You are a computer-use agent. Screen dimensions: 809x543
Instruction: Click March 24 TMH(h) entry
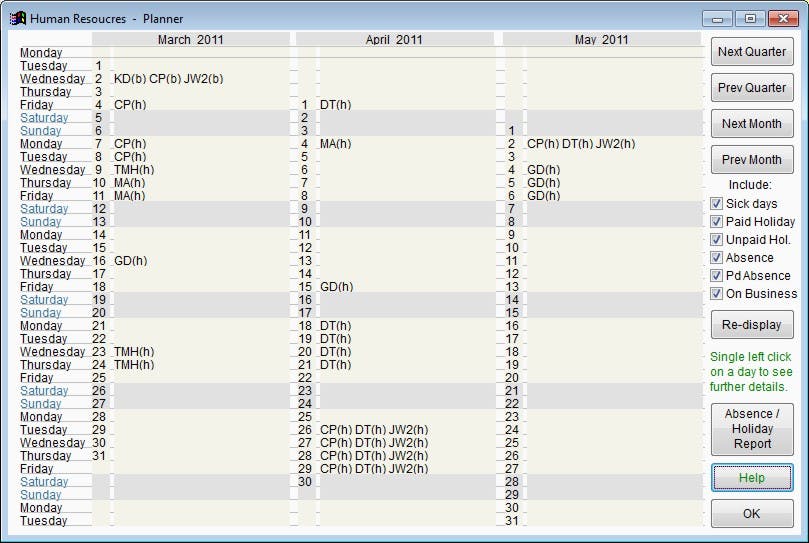coord(134,364)
